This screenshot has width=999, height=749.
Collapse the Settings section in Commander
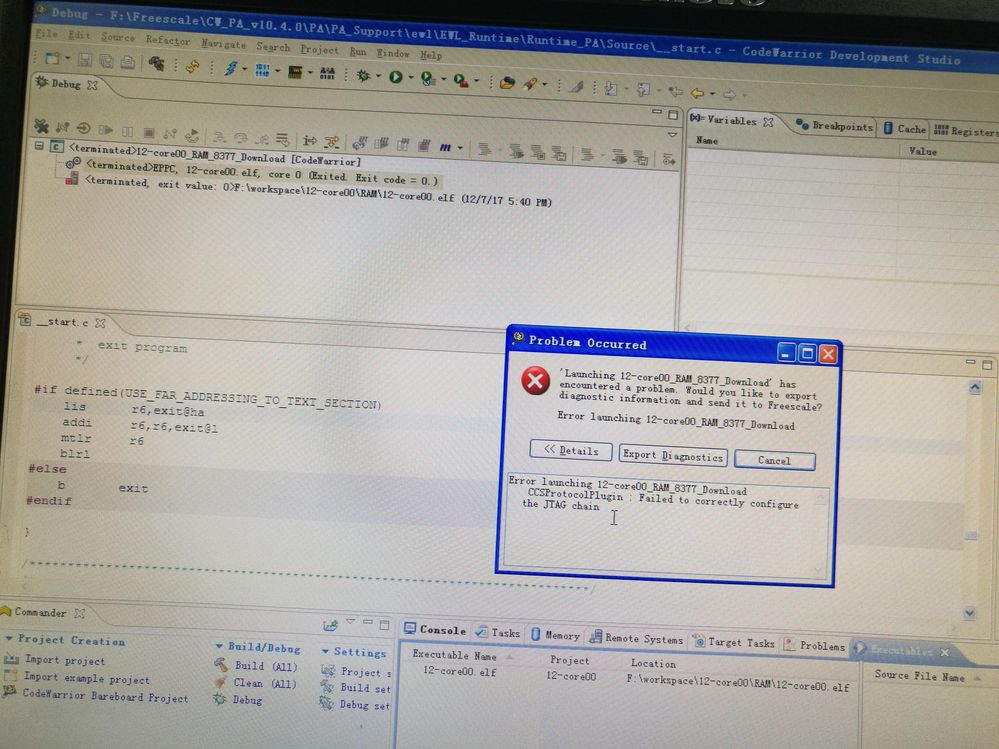coord(326,652)
